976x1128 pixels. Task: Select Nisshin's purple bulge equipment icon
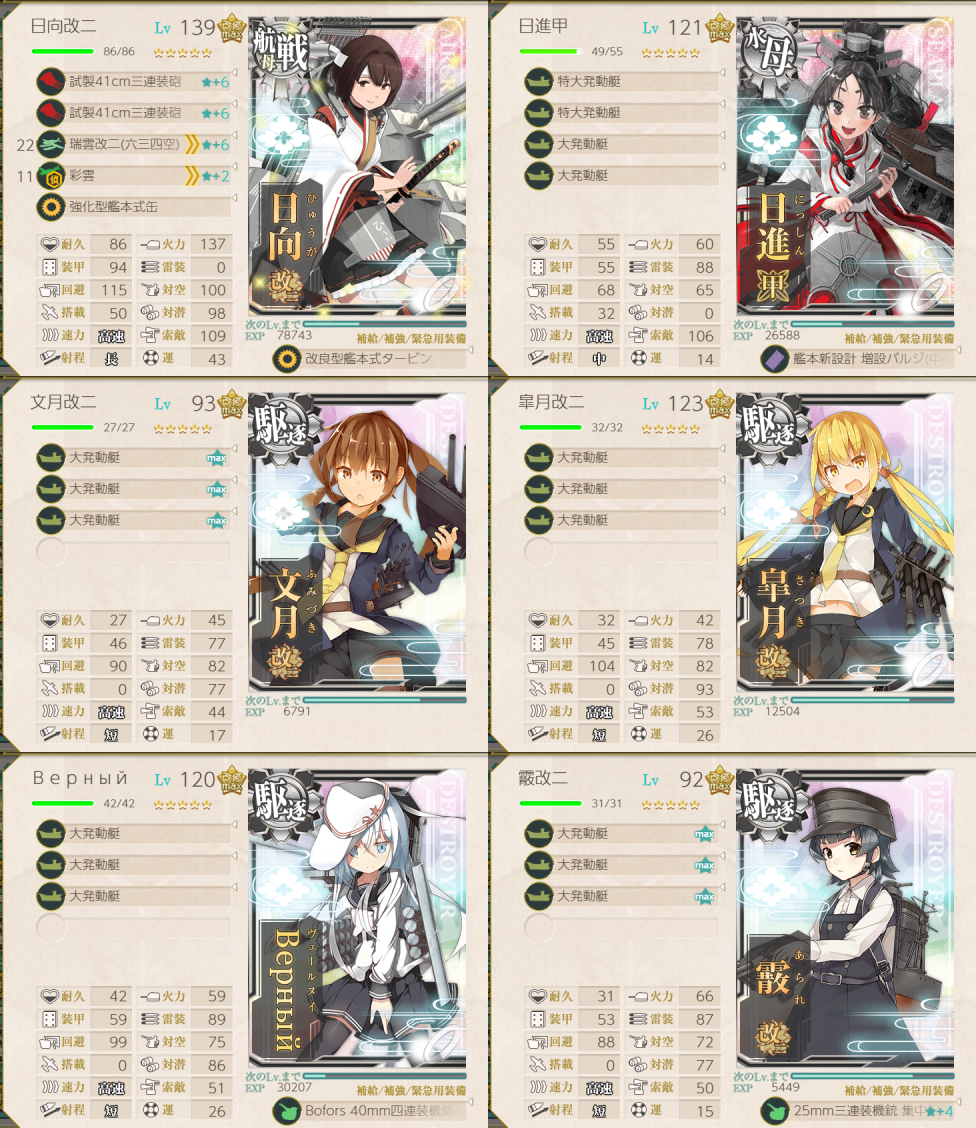click(775, 358)
